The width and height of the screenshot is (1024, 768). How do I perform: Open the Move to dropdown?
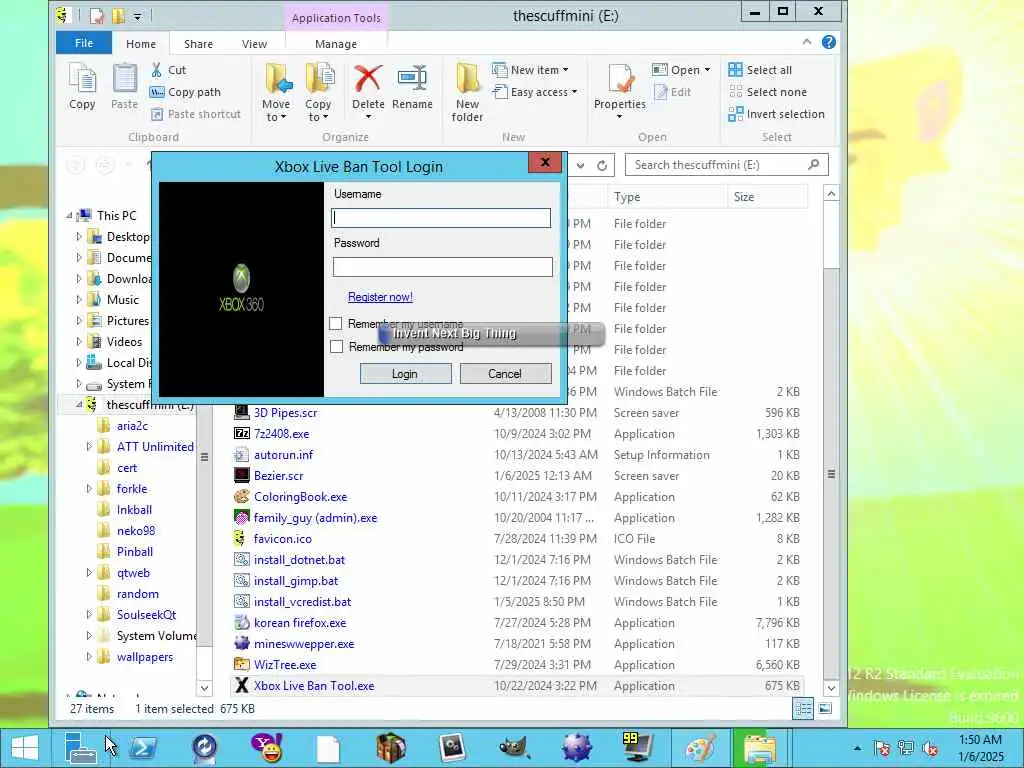[x=276, y=111]
